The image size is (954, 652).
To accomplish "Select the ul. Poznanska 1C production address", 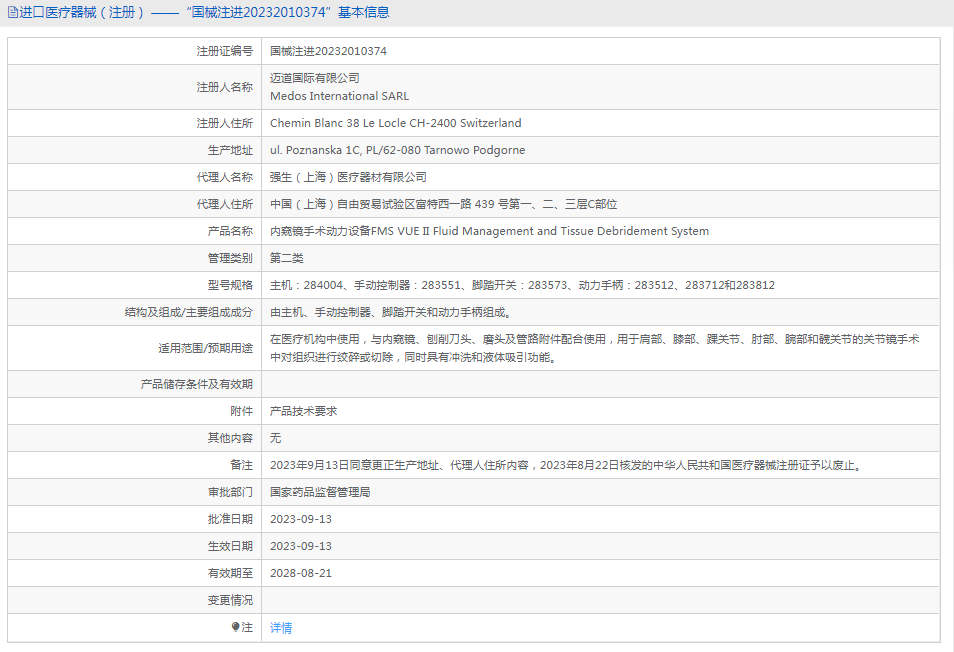I will pyautogui.click(x=397, y=150).
